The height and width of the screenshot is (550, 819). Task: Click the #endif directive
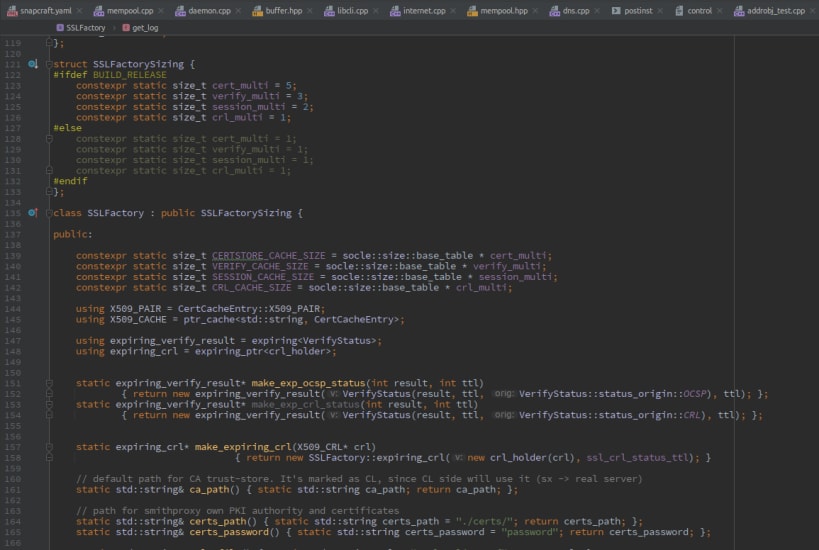coord(70,181)
